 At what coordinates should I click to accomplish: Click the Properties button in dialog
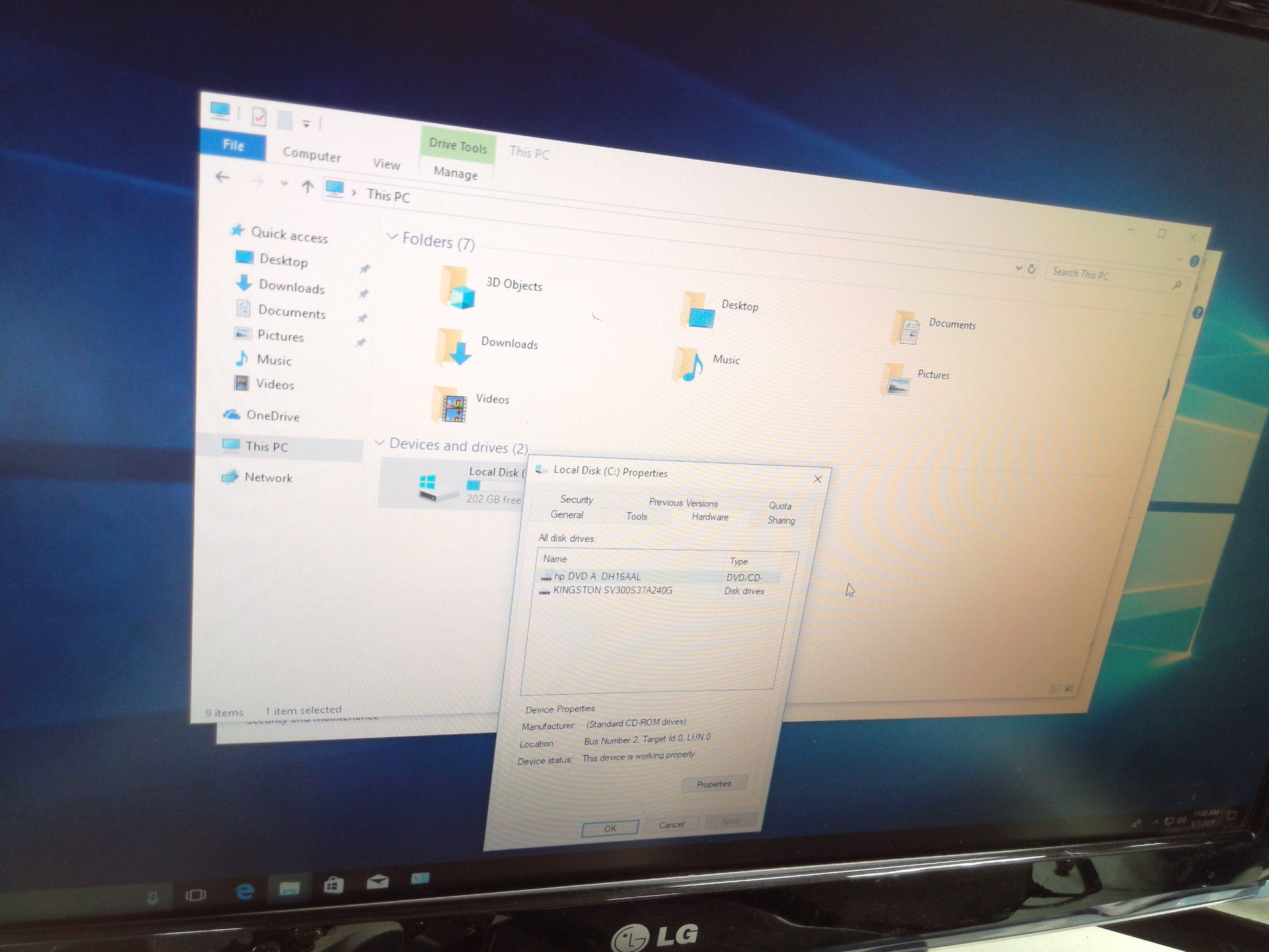[x=713, y=784]
